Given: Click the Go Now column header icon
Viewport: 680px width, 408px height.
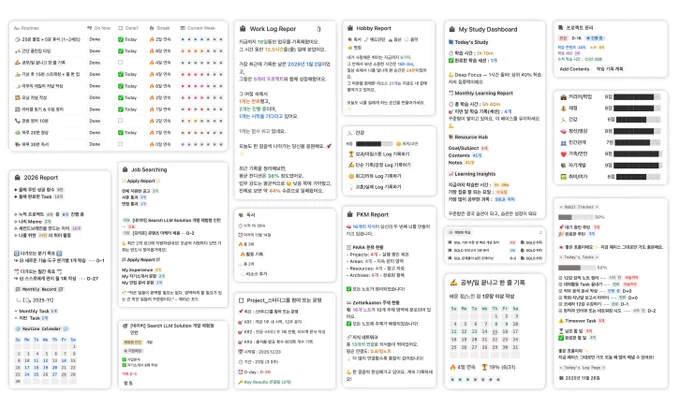Looking at the screenshot, I should point(90,28).
